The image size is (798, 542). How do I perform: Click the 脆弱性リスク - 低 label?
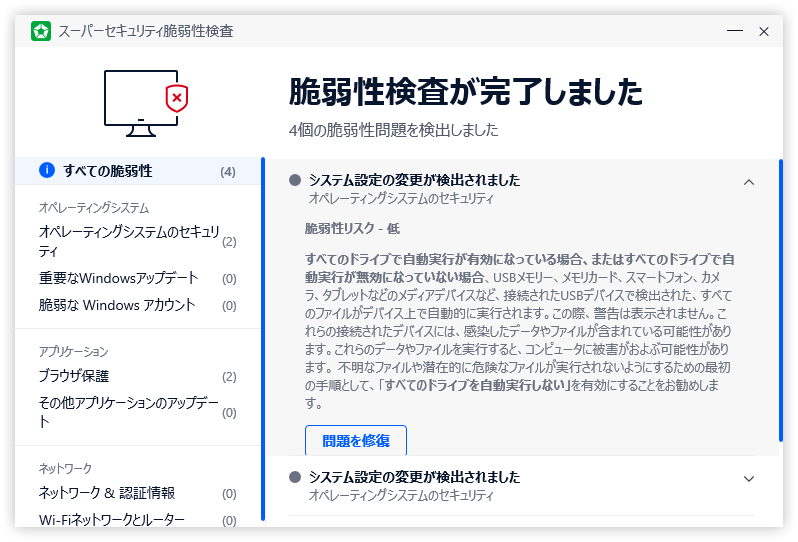pyautogui.click(x=352, y=229)
